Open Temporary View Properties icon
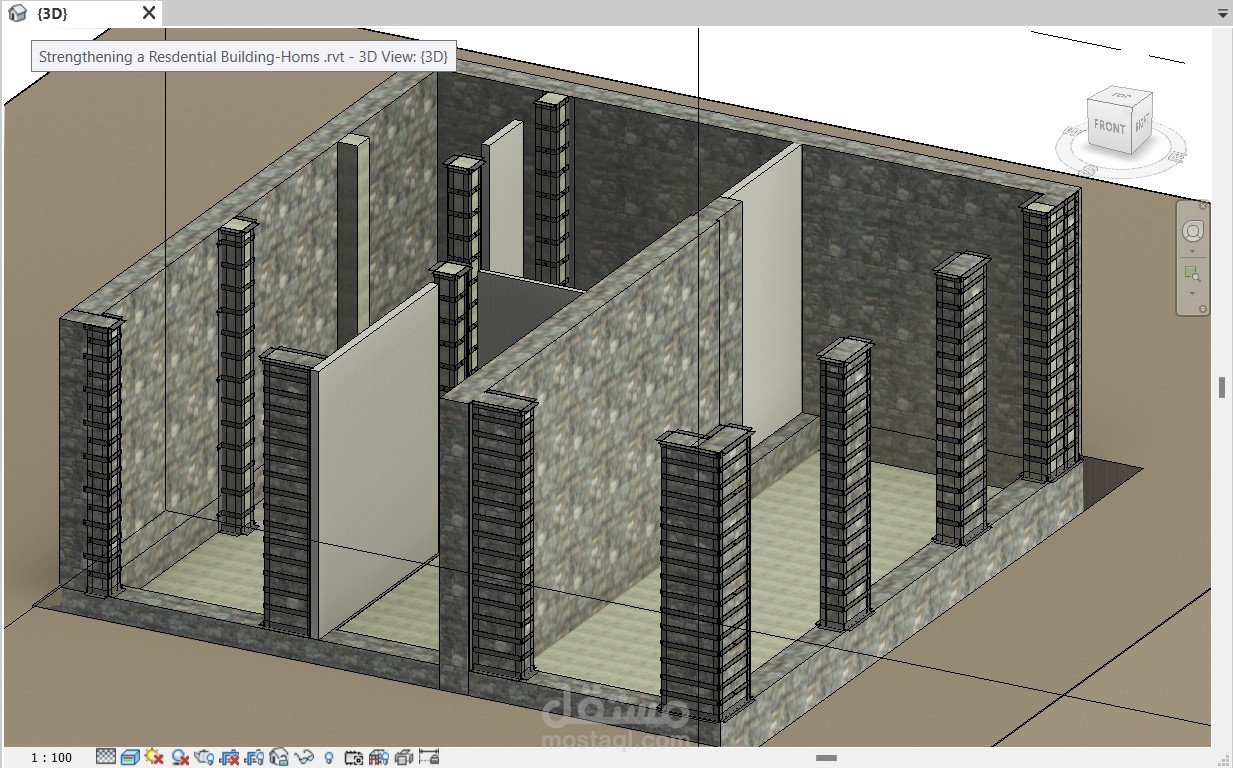 coord(353,757)
